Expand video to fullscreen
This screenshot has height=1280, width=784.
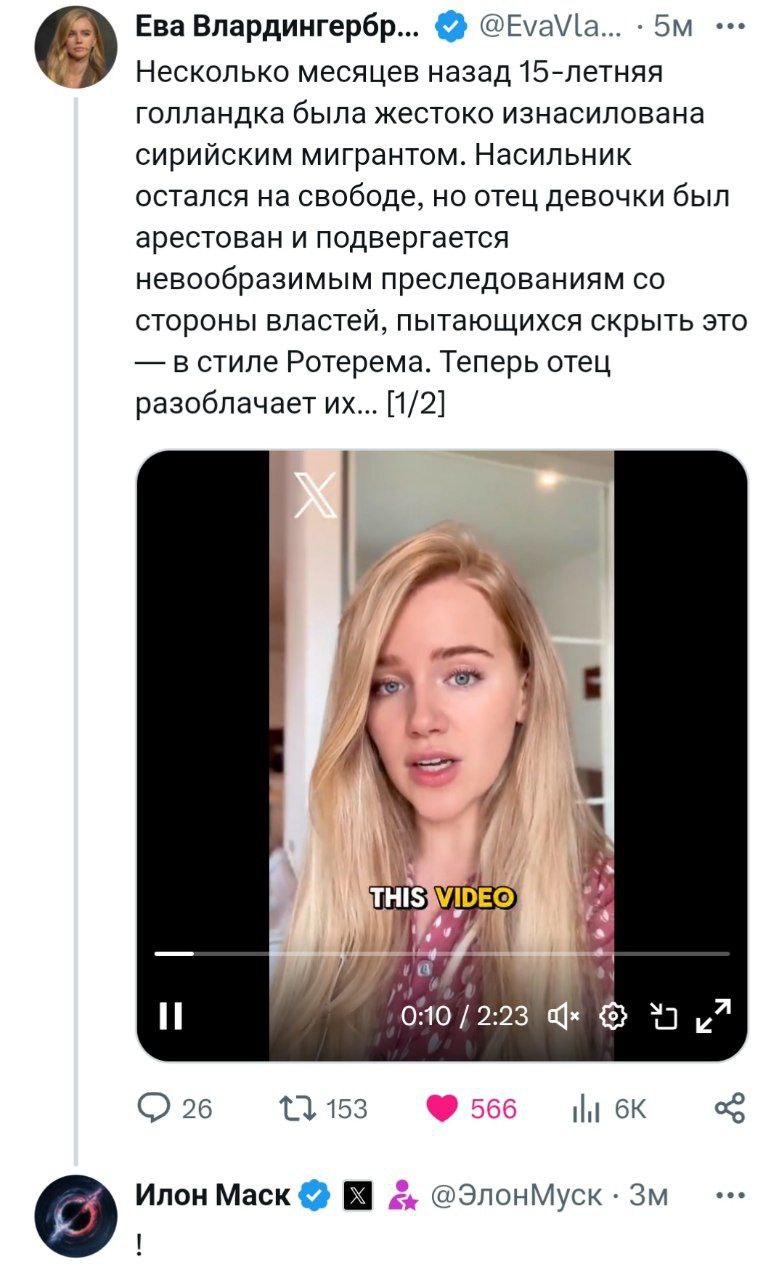pos(714,1016)
